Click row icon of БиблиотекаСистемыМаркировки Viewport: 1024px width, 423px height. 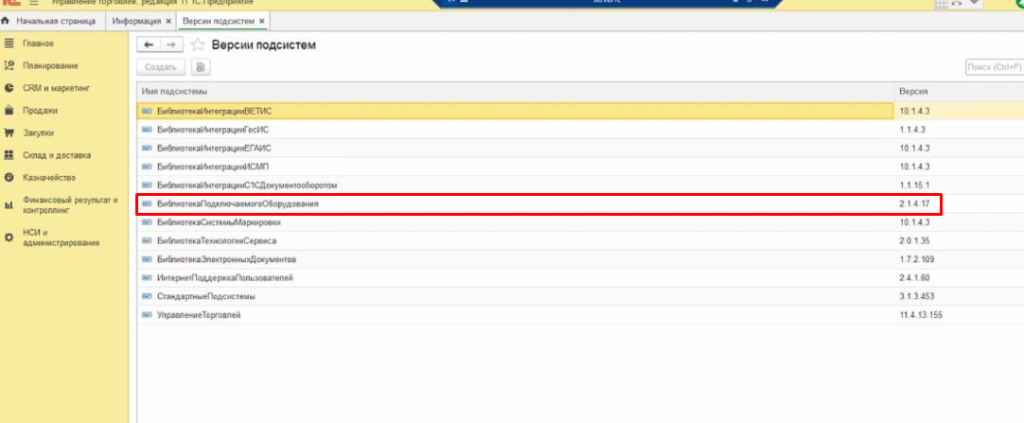[x=147, y=223]
